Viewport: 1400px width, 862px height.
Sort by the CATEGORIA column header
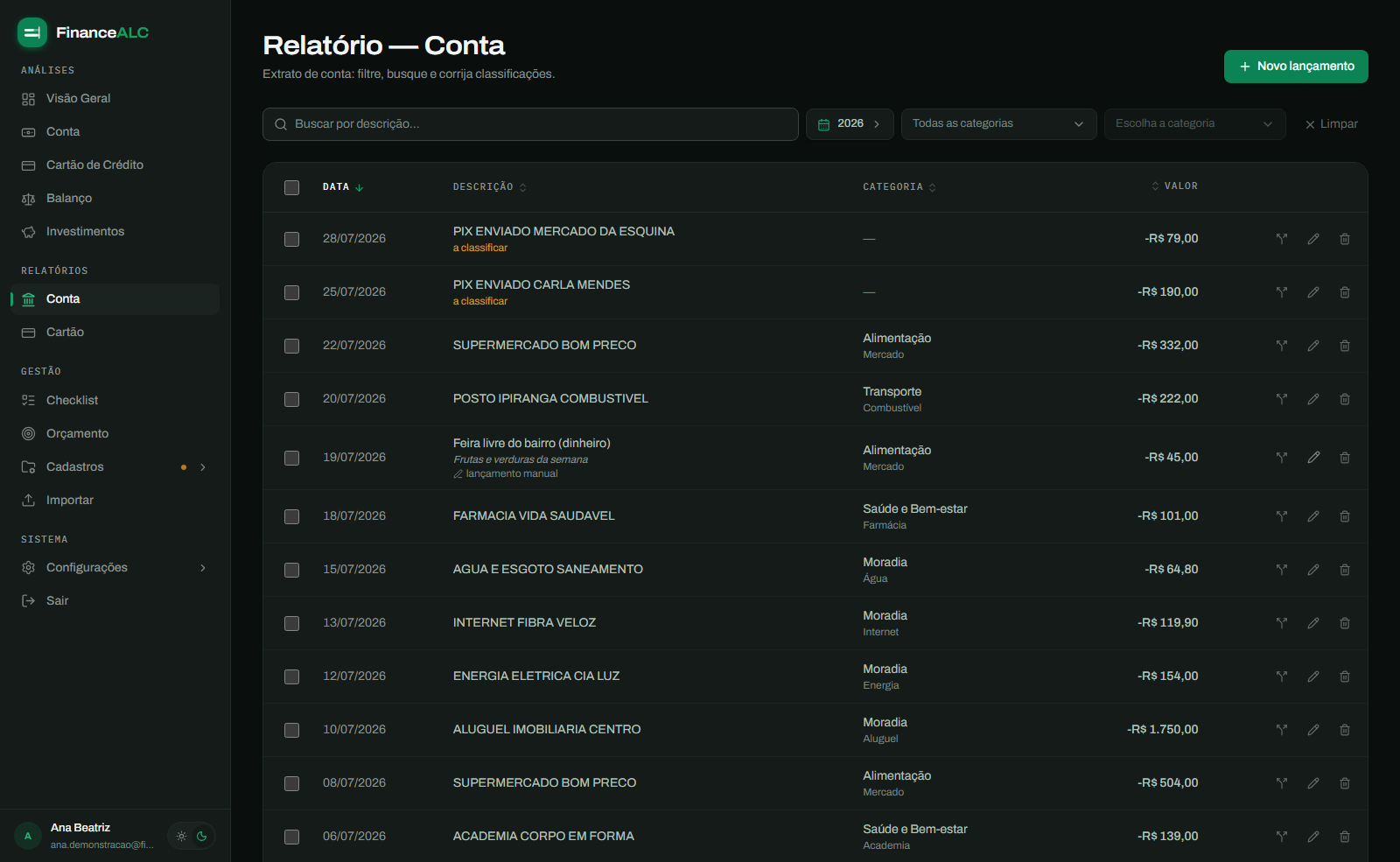(899, 187)
